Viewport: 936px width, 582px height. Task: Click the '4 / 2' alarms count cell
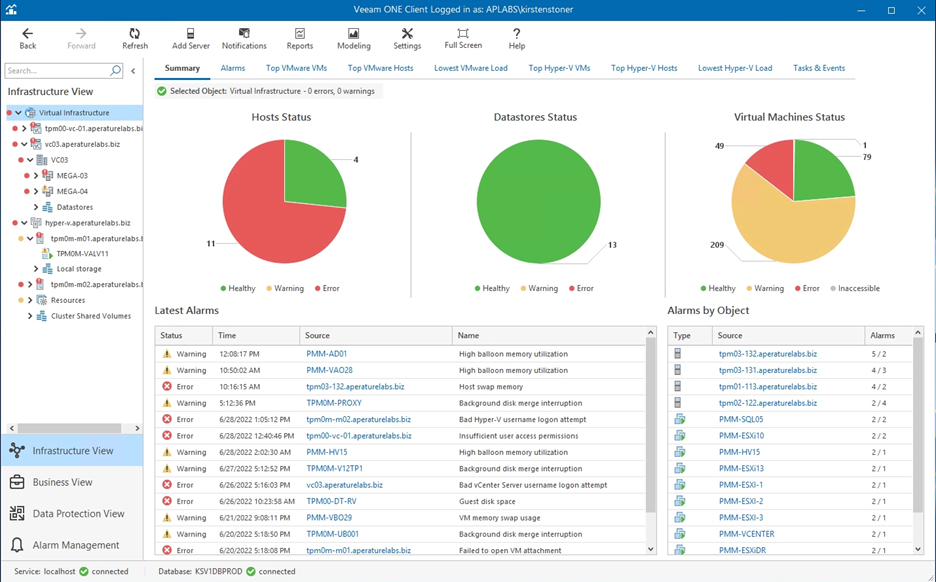pos(878,386)
